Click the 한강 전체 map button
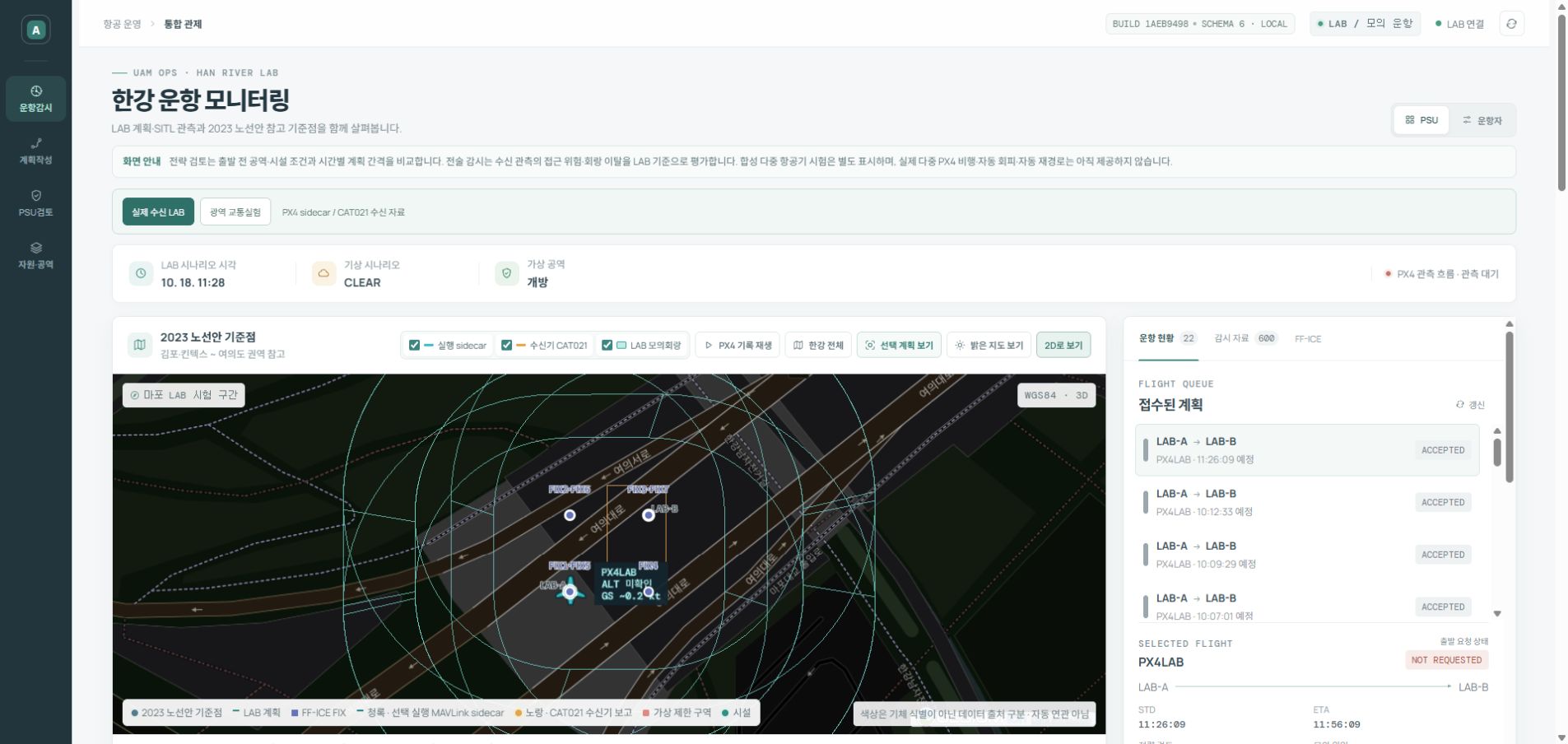 pyautogui.click(x=818, y=346)
